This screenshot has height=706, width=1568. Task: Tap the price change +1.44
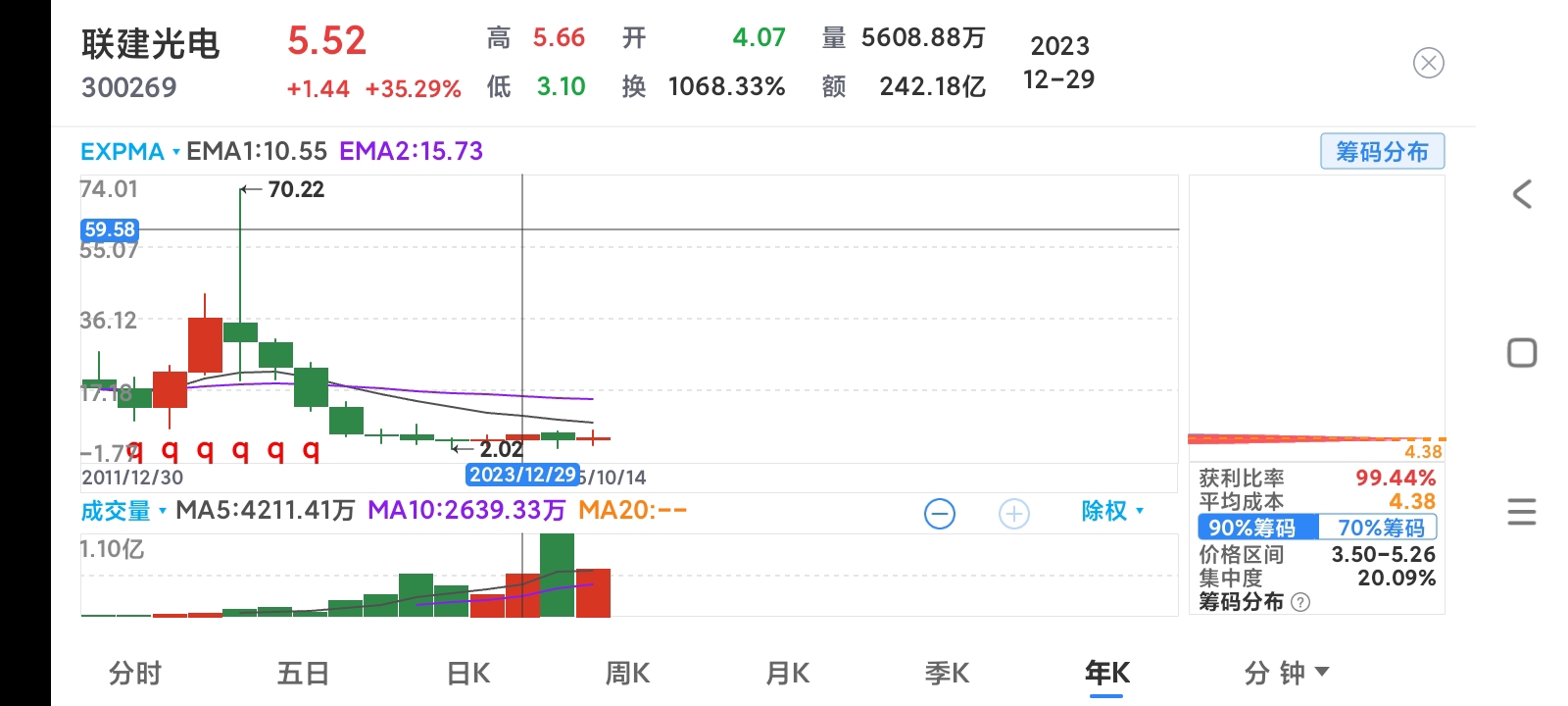pos(318,89)
